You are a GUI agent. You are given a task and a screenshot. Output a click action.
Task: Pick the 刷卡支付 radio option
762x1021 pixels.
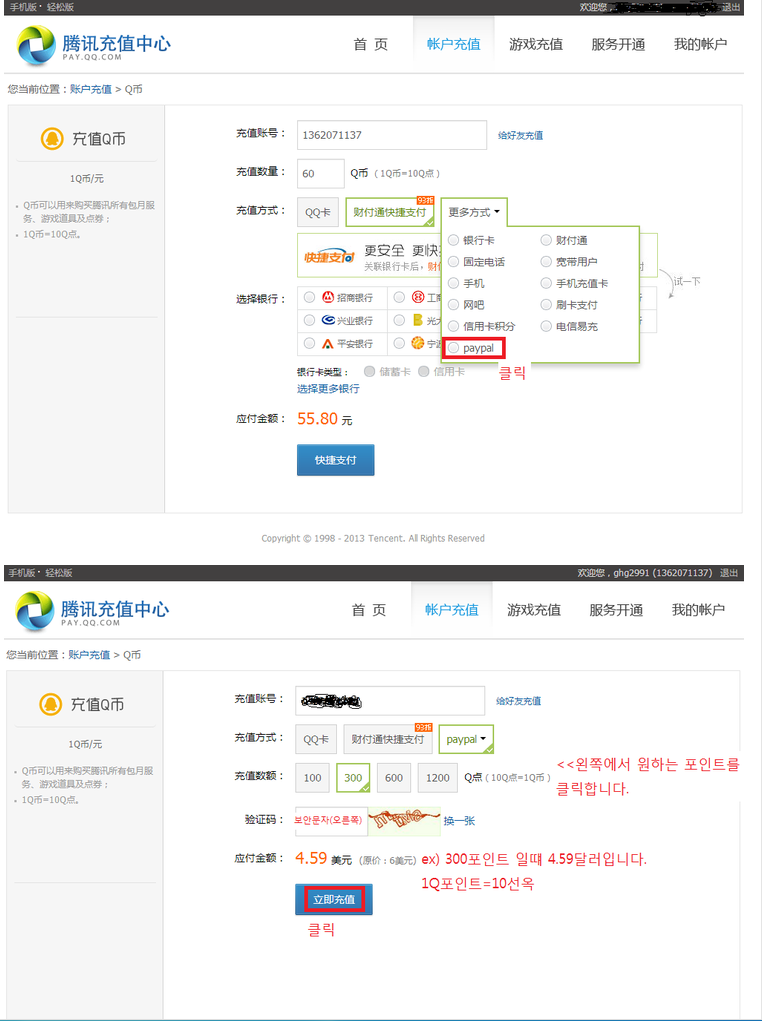546,305
